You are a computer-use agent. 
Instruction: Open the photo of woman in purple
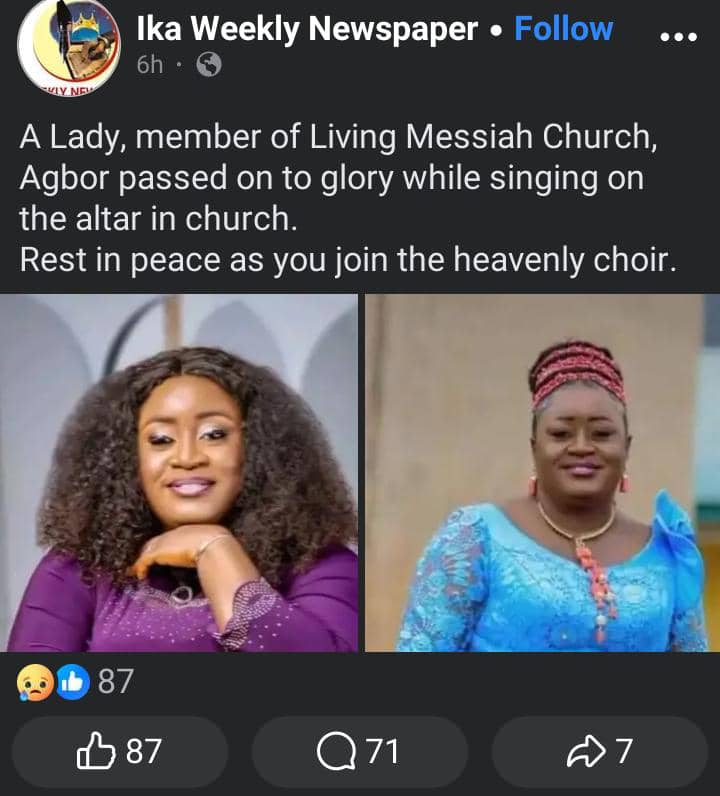point(179,473)
